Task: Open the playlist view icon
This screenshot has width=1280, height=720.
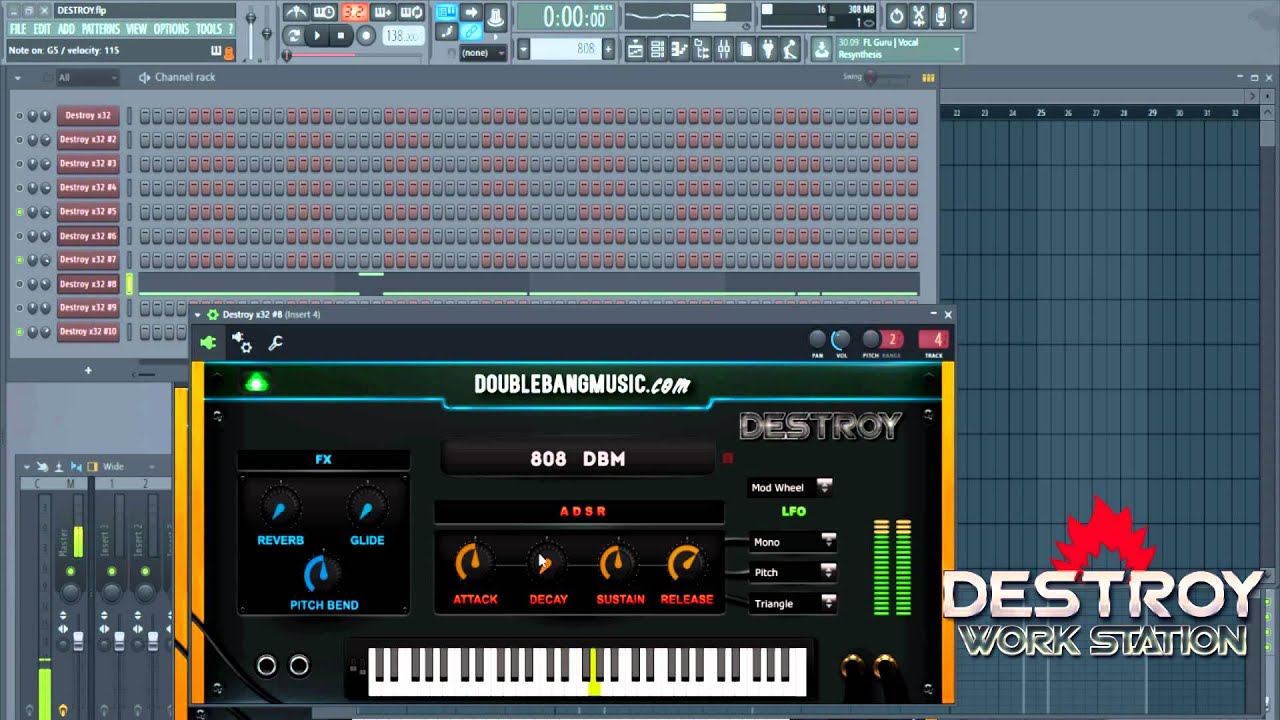Action: click(x=635, y=49)
